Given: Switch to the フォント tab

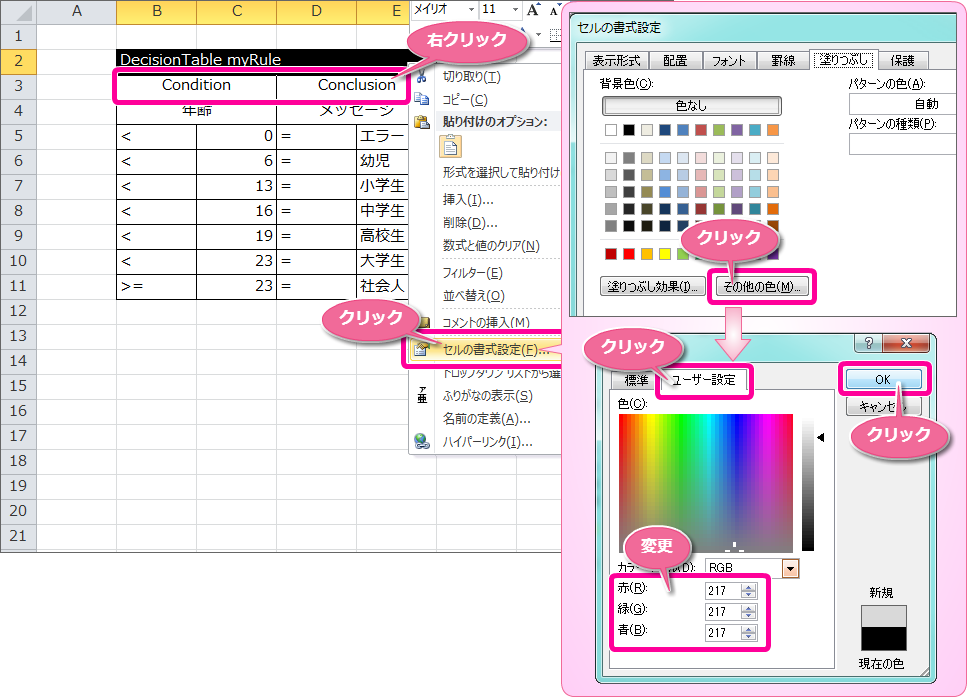Looking at the screenshot, I should (728, 60).
